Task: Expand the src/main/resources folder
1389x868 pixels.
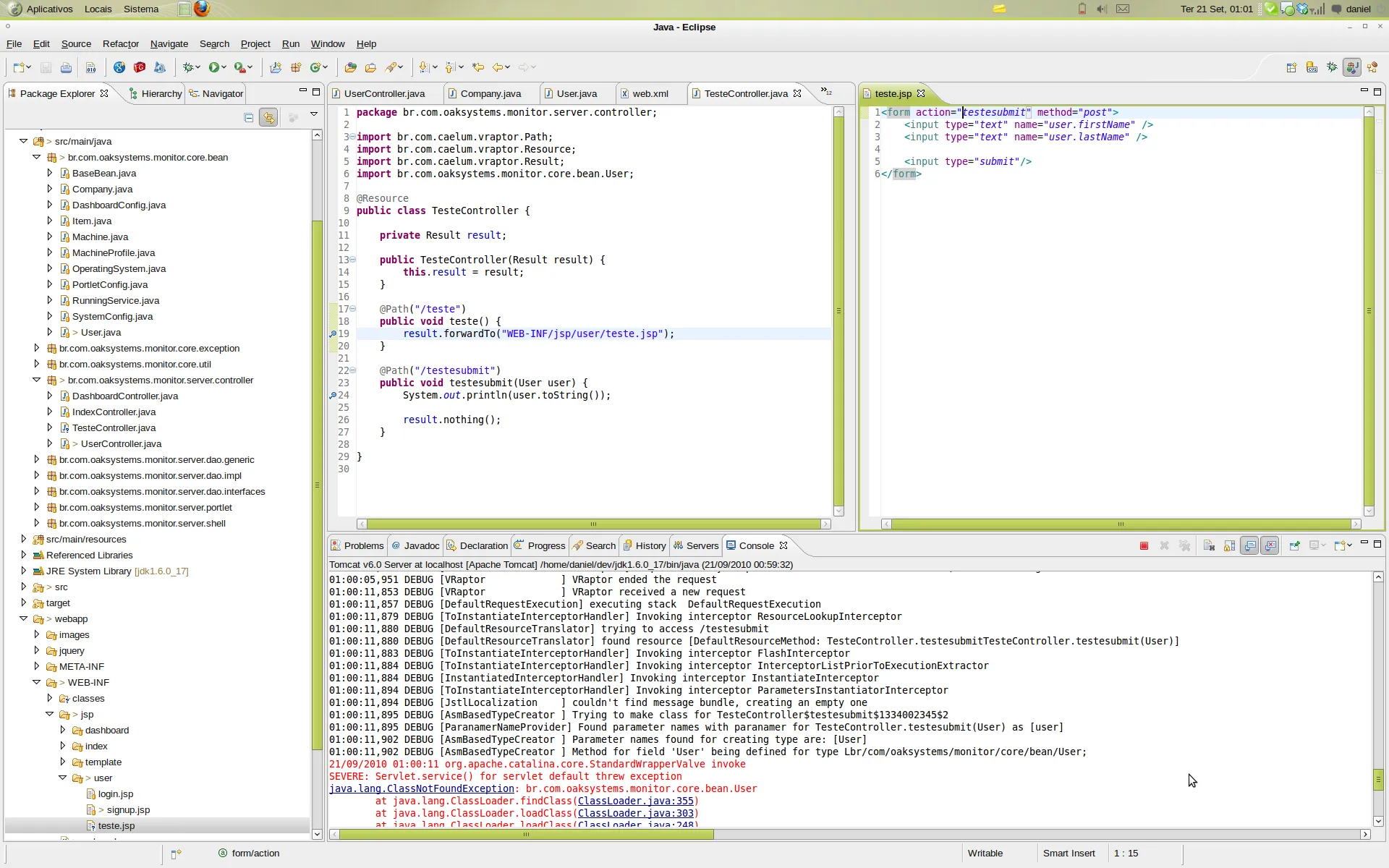Action: [x=24, y=539]
